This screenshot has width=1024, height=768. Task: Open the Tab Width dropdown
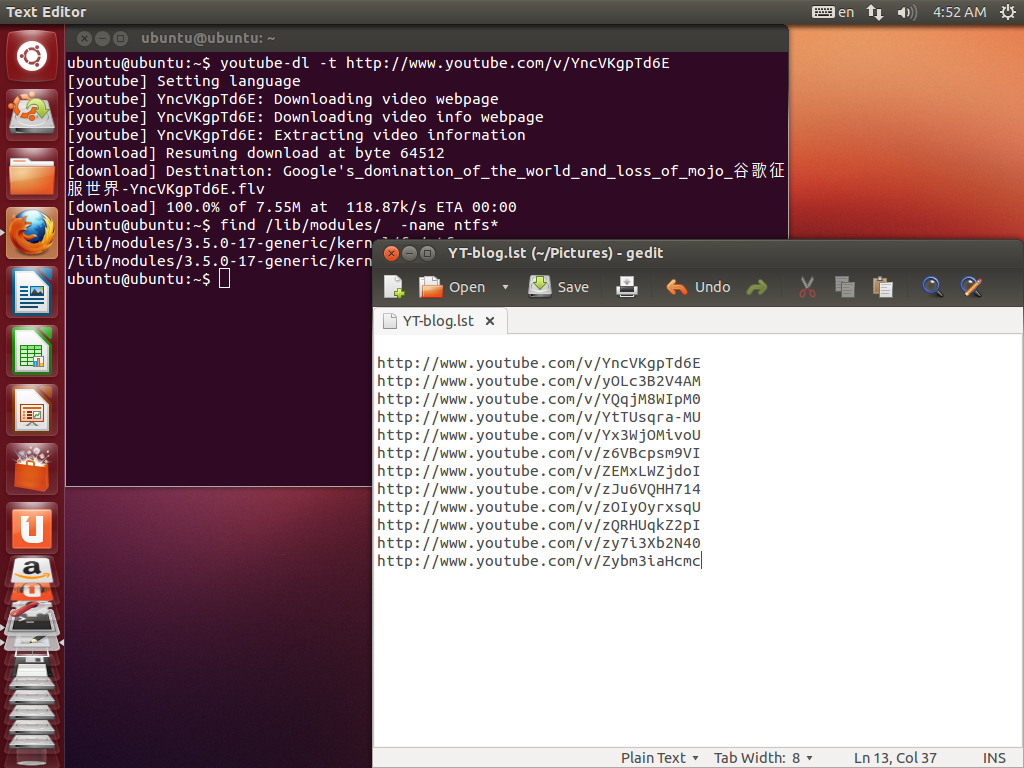(763, 758)
